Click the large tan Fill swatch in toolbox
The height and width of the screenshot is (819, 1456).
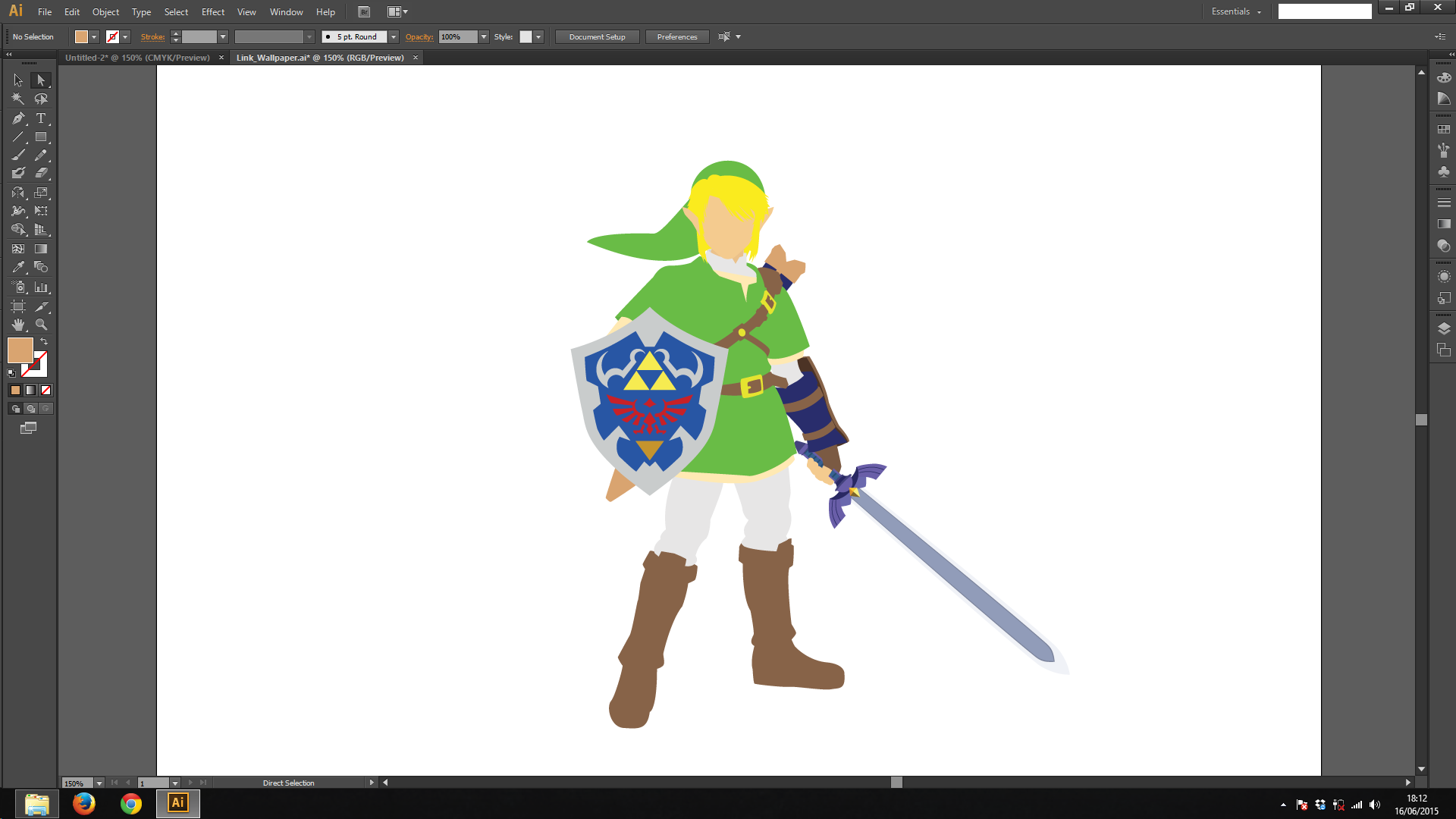coord(20,350)
